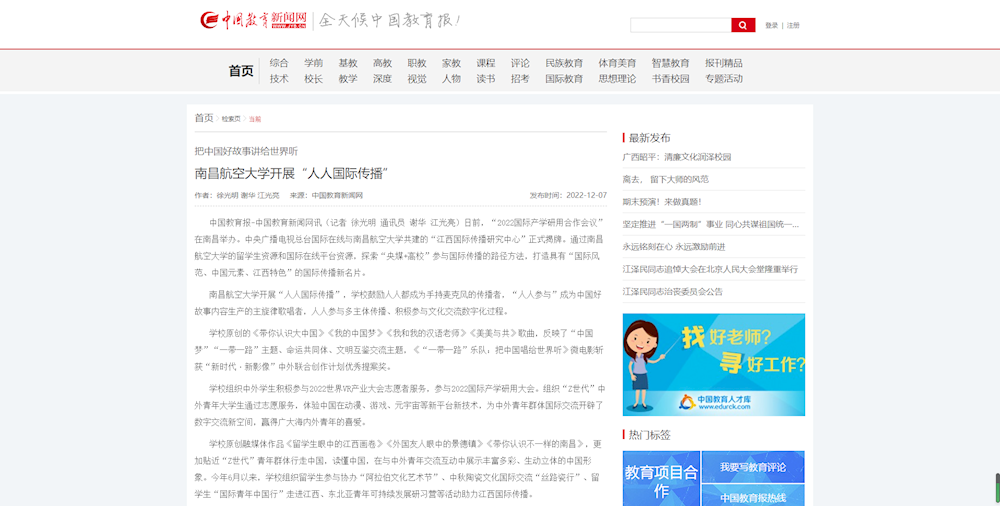Navigate to the 国际教育 section
The image size is (1000, 506).
pyautogui.click(x=564, y=79)
